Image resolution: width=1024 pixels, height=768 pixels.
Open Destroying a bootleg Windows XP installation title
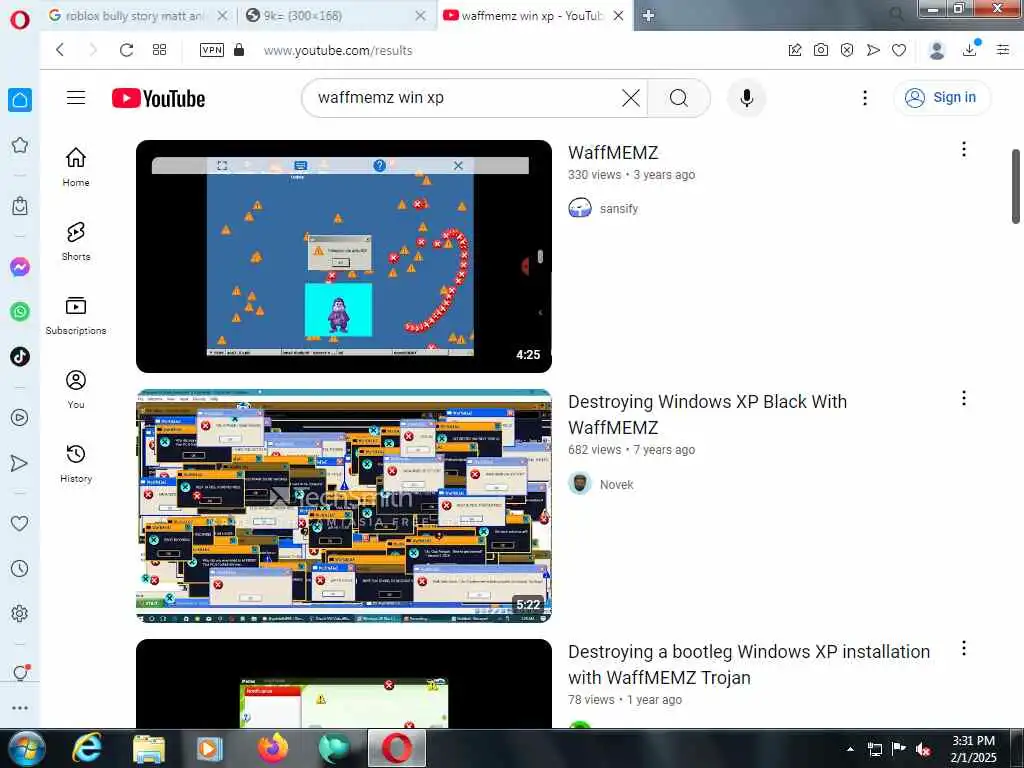click(x=749, y=665)
